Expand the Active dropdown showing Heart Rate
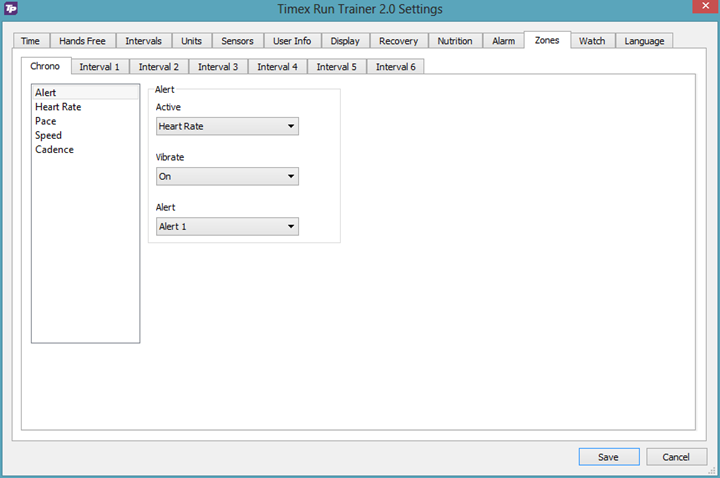Viewport: 720px width, 478px height. tap(227, 126)
